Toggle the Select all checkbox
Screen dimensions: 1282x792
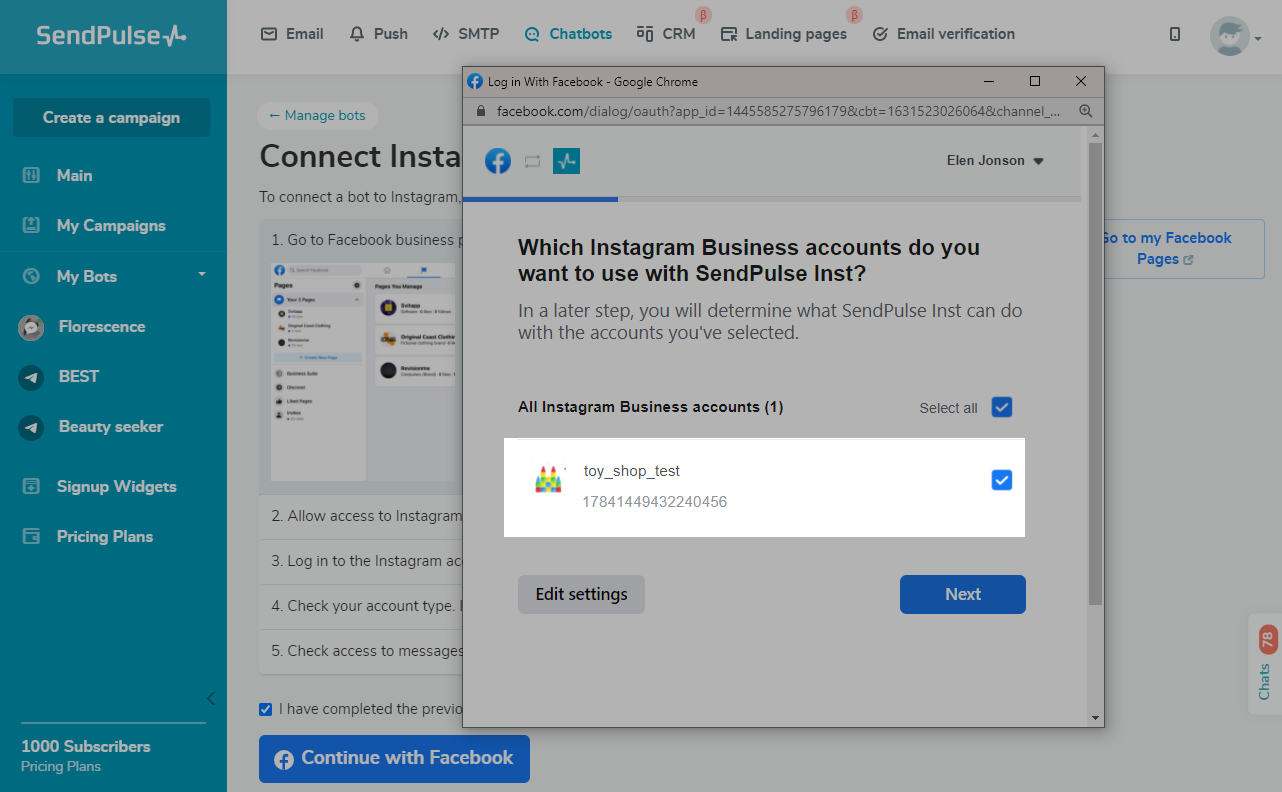[x=1001, y=407]
